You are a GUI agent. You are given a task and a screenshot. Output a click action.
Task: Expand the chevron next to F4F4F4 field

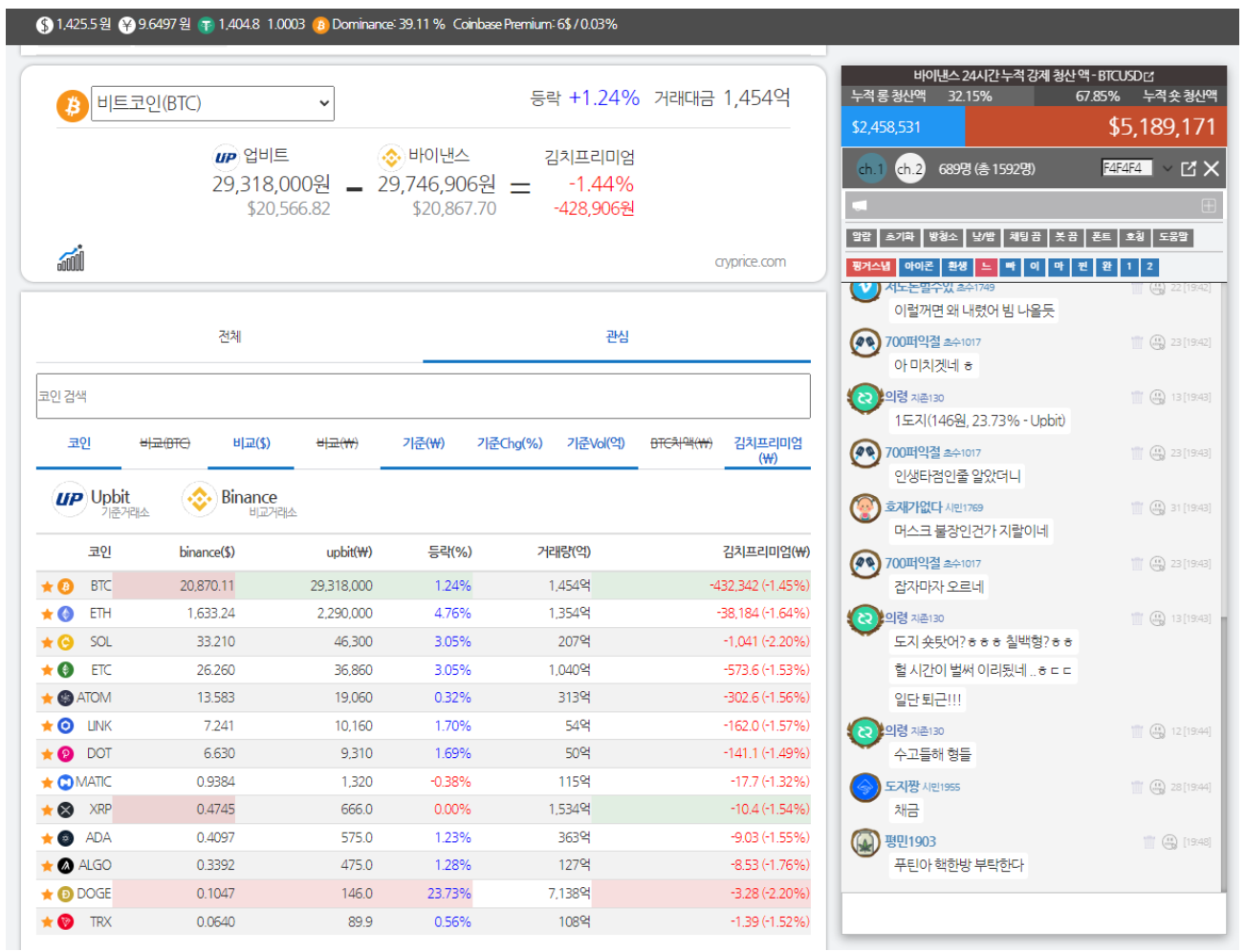tap(1167, 168)
